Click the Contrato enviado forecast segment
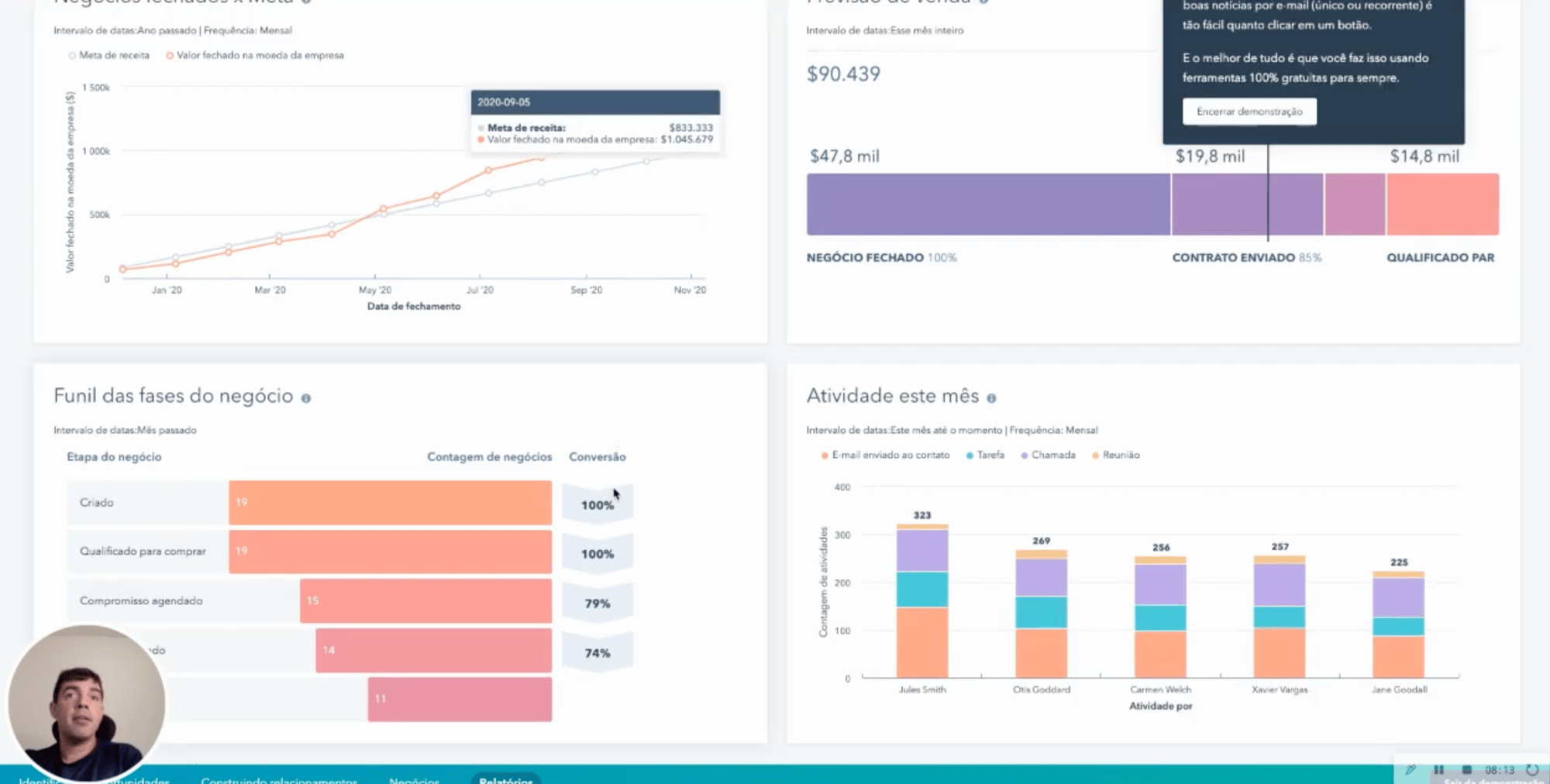The image size is (1550, 784). [x=1248, y=205]
